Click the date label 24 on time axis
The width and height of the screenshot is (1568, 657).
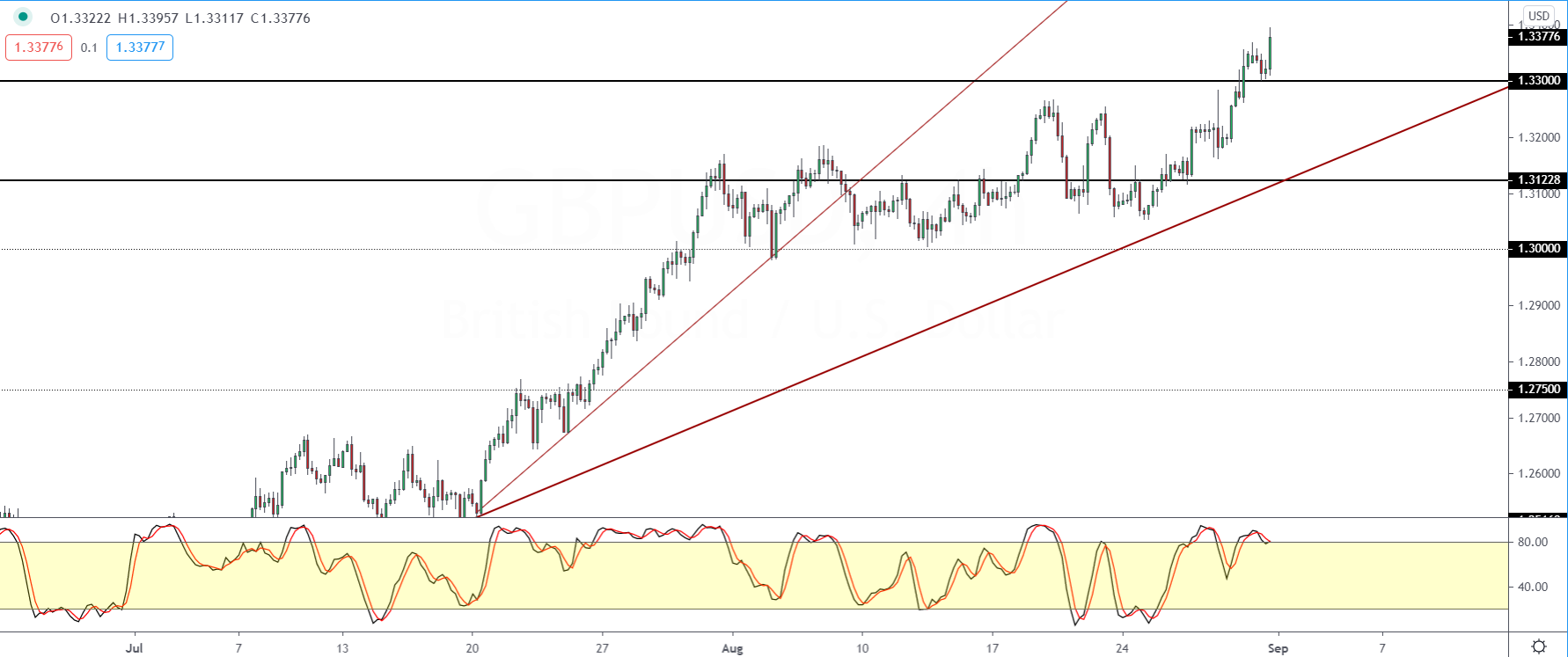pyautogui.click(x=1123, y=648)
